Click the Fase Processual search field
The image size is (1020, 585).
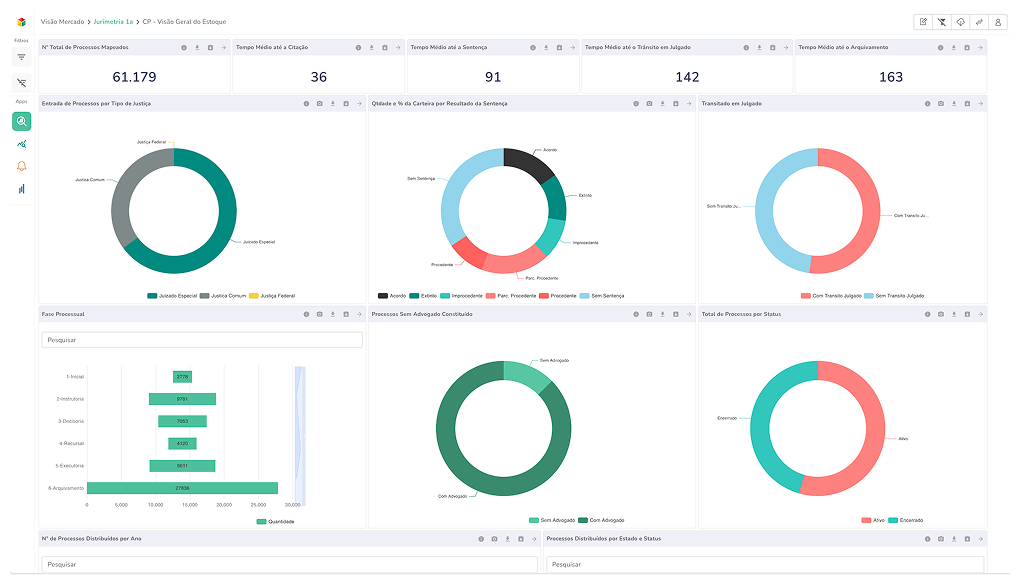pos(202,340)
